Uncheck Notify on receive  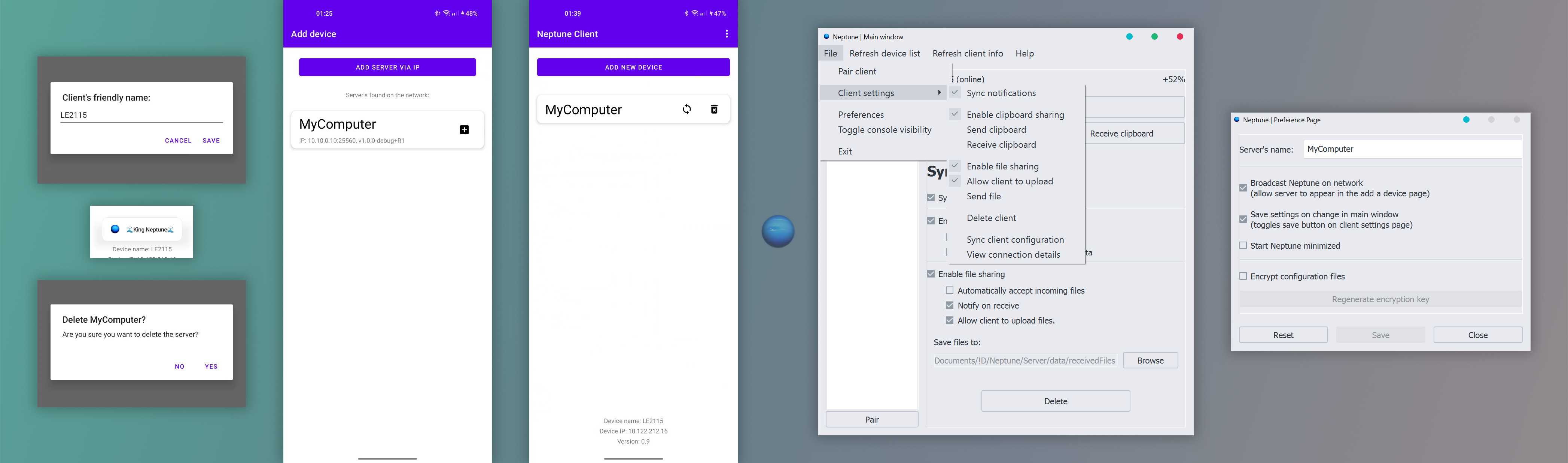tap(950, 306)
